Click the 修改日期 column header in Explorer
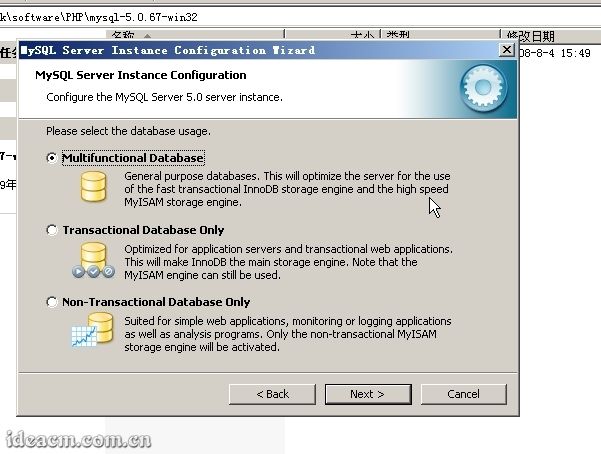The width and height of the screenshot is (601, 454). point(531,36)
